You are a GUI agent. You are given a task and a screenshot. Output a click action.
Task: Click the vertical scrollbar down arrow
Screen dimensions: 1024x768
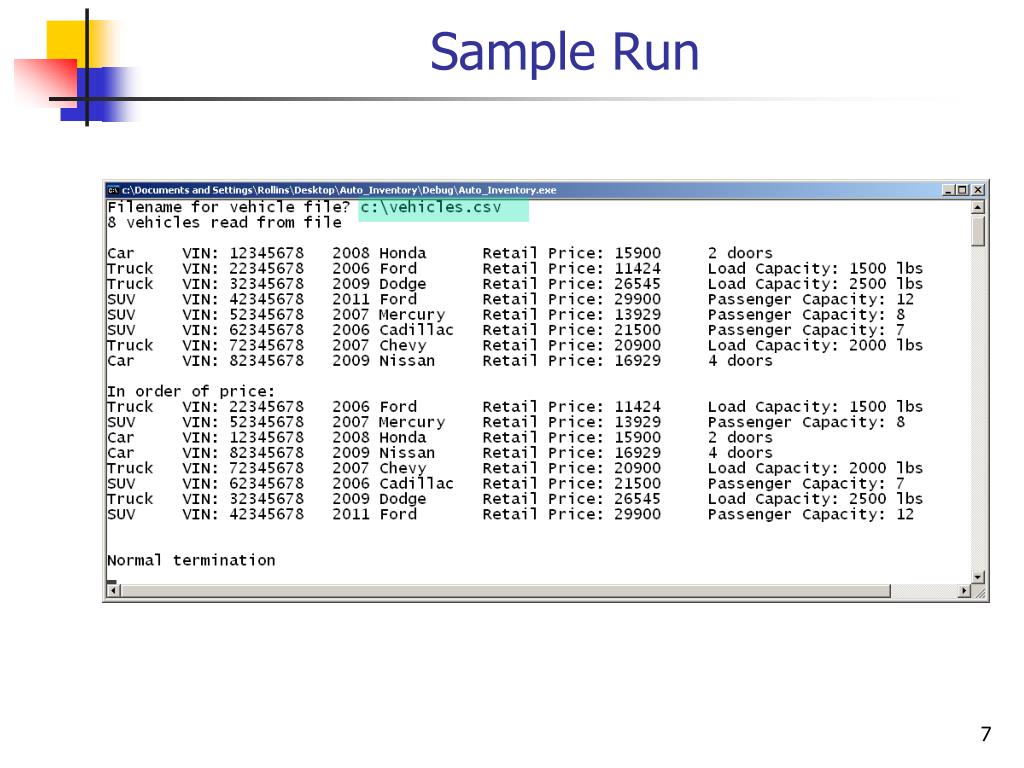978,577
